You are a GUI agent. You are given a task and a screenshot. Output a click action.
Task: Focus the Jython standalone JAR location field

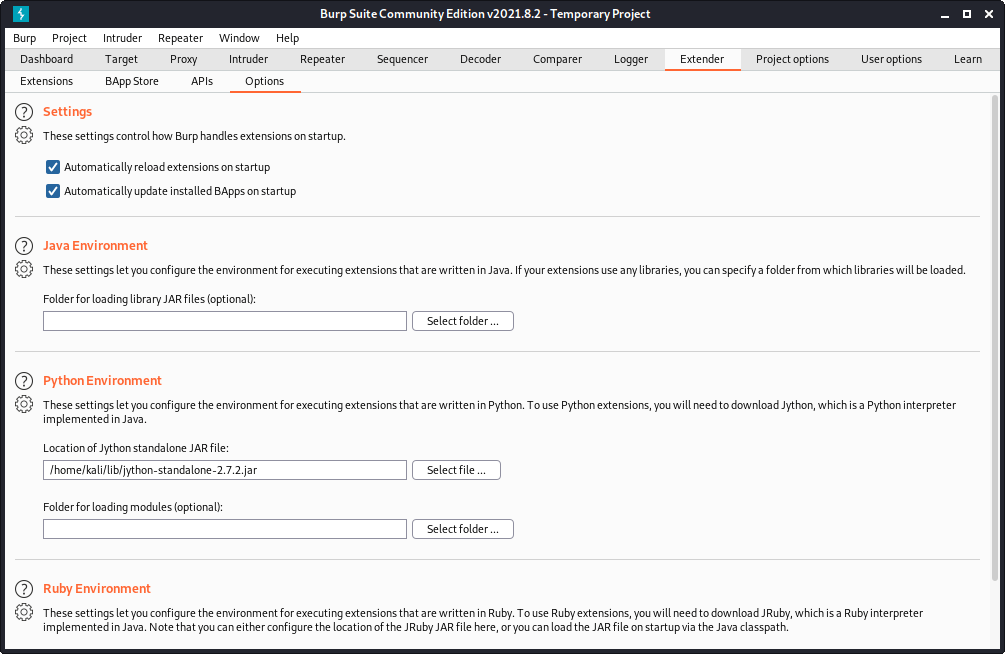pos(224,470)
